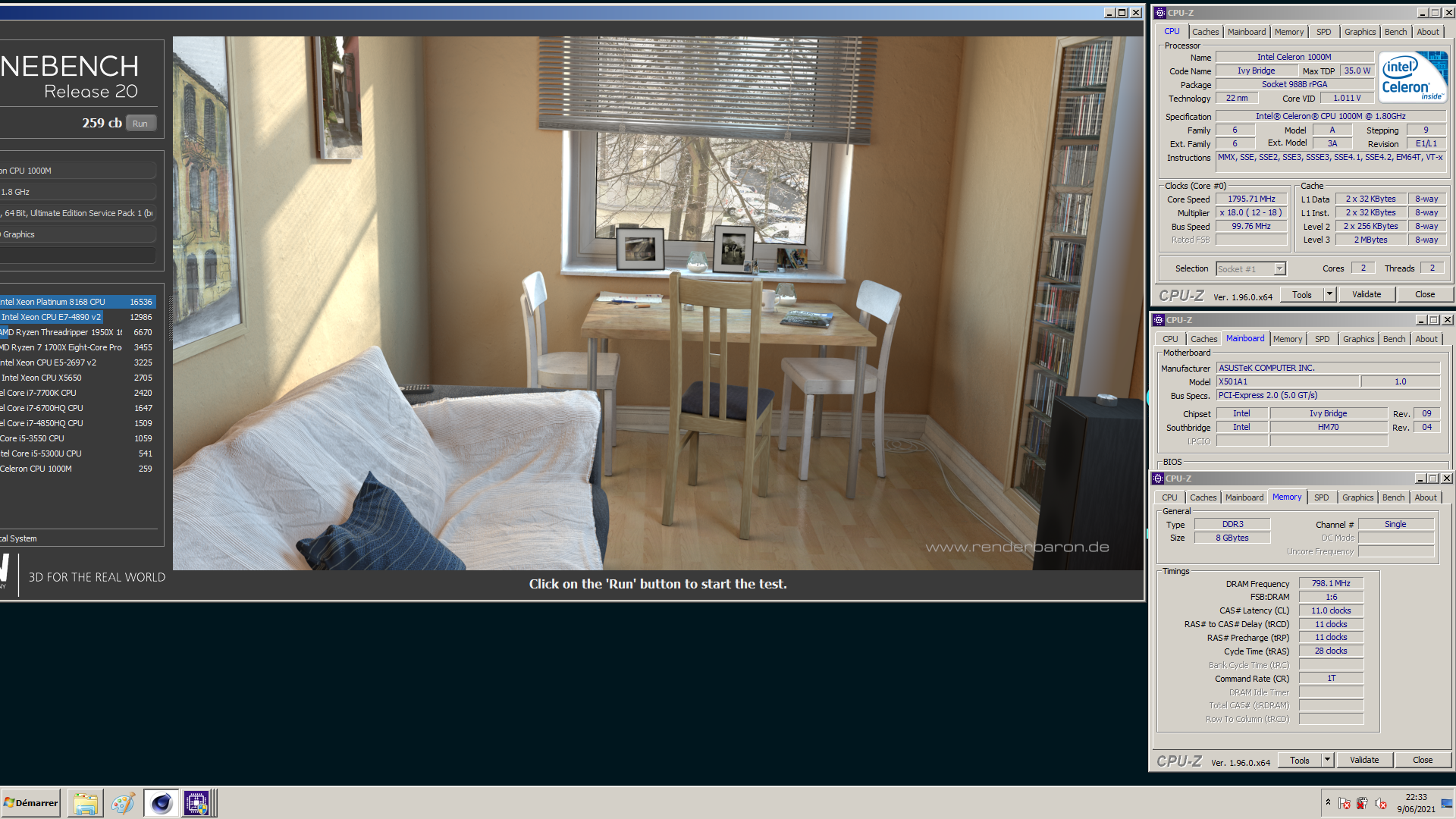Select the Intel Xeon CPU E7-4890 v2 row
This screenshot has height=819, width=1456.
[x=77, y=317]
